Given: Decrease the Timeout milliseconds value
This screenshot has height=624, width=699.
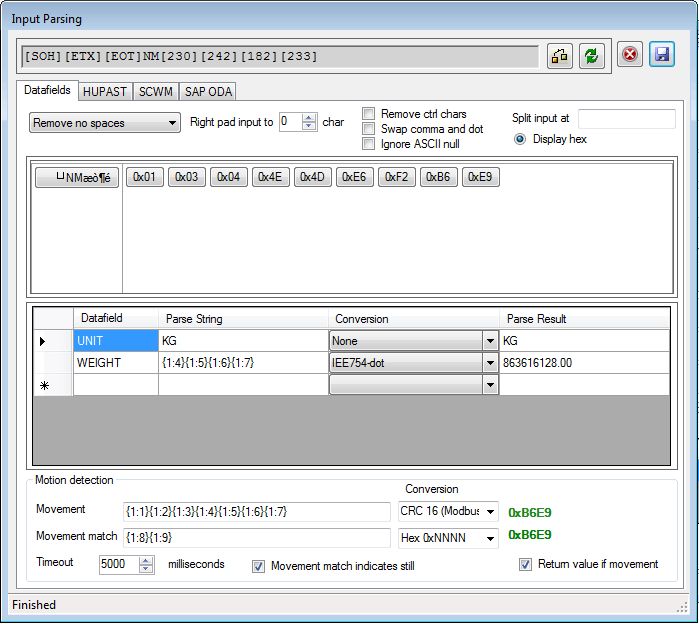Looking at the screenshot, I should pyautogui.click(x=146, y=569).
